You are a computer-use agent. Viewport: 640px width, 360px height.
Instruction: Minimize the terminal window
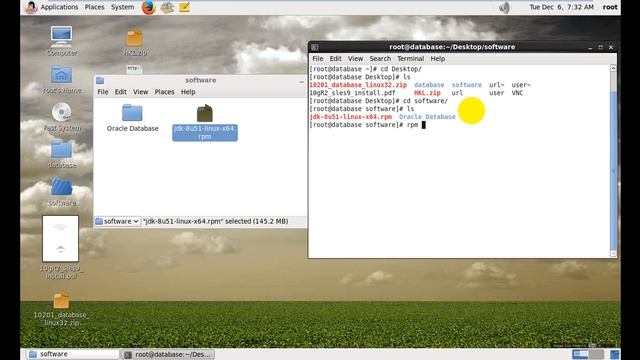click(590, 48)
